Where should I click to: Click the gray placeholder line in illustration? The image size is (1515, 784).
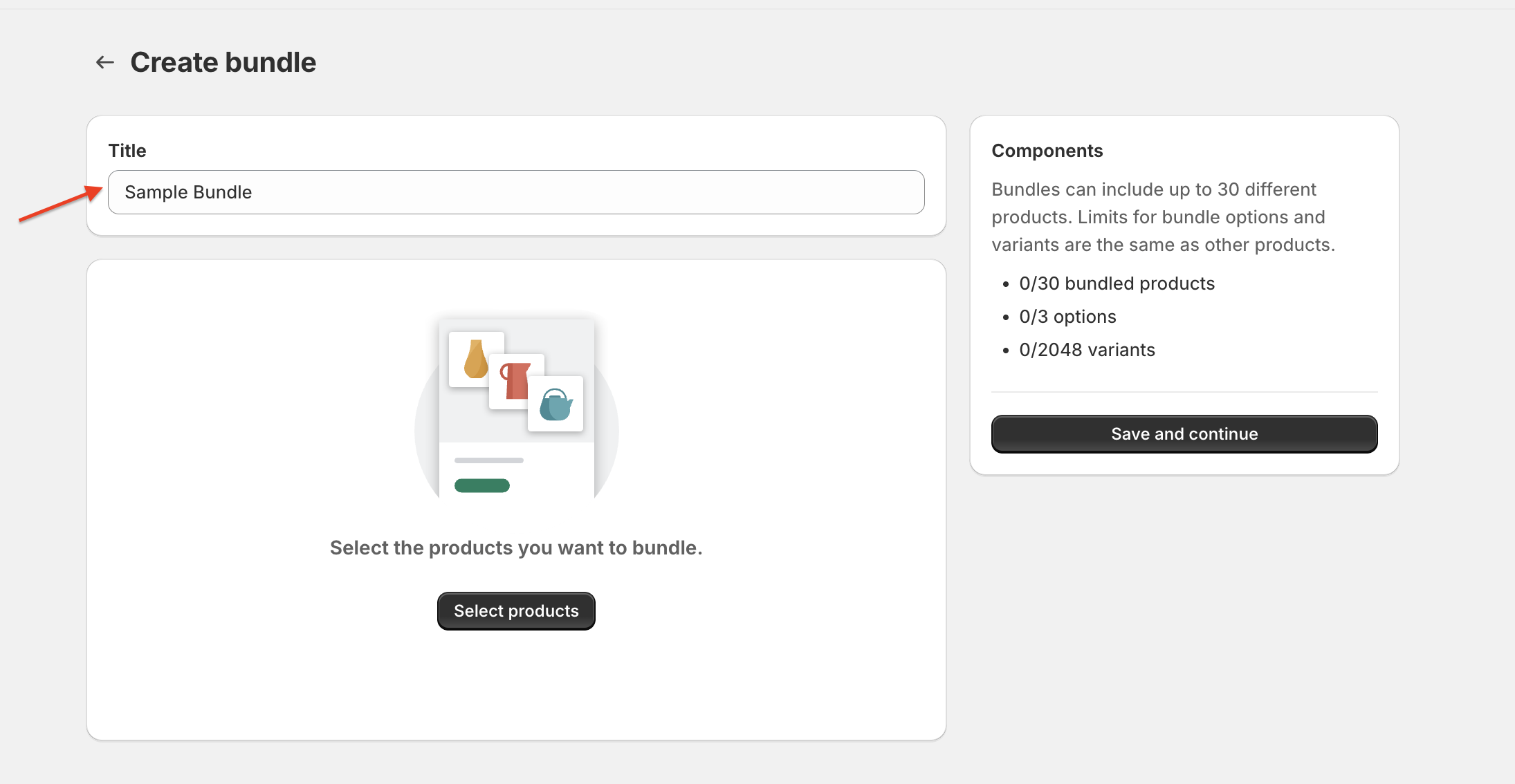tap(488, 460)
